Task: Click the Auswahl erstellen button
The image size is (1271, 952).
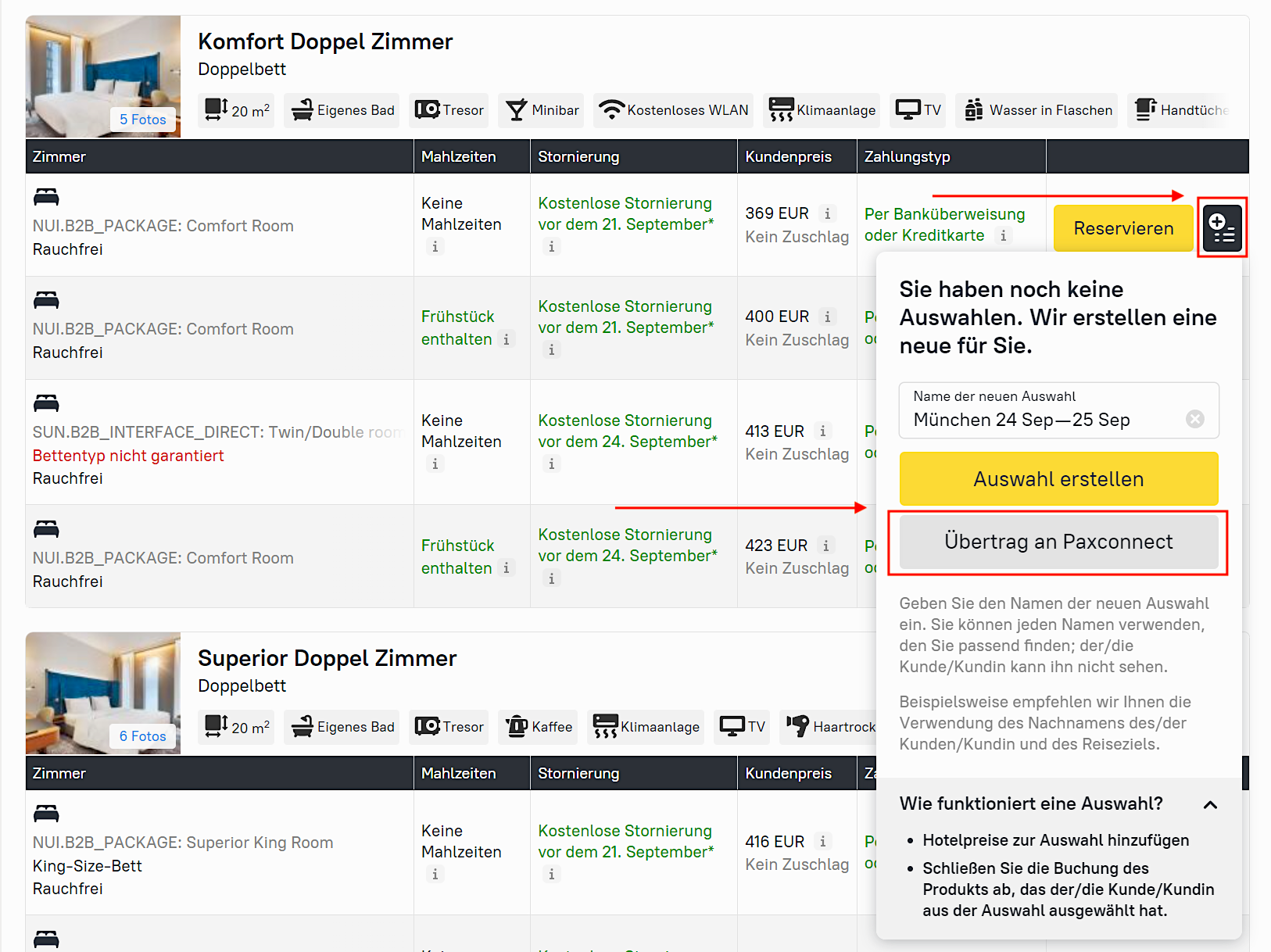Action: coord(1058,478)
